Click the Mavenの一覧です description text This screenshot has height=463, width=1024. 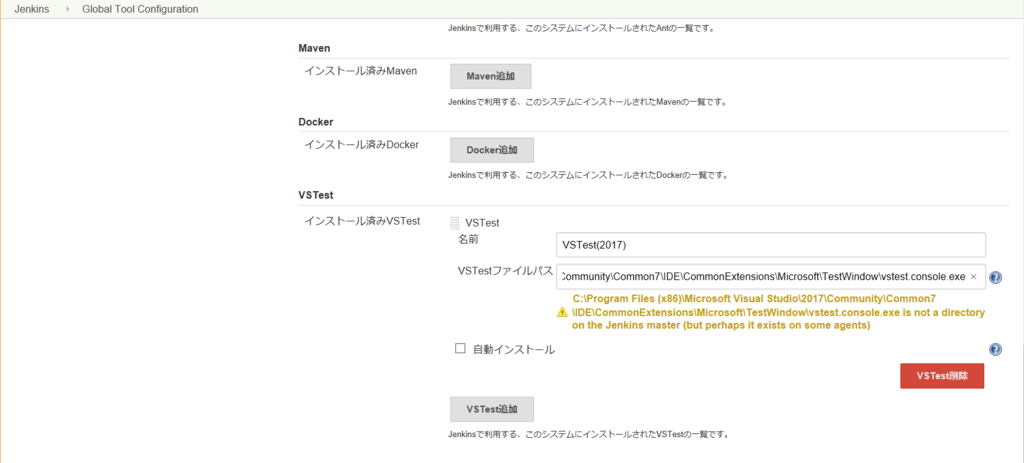click(588, 103)
